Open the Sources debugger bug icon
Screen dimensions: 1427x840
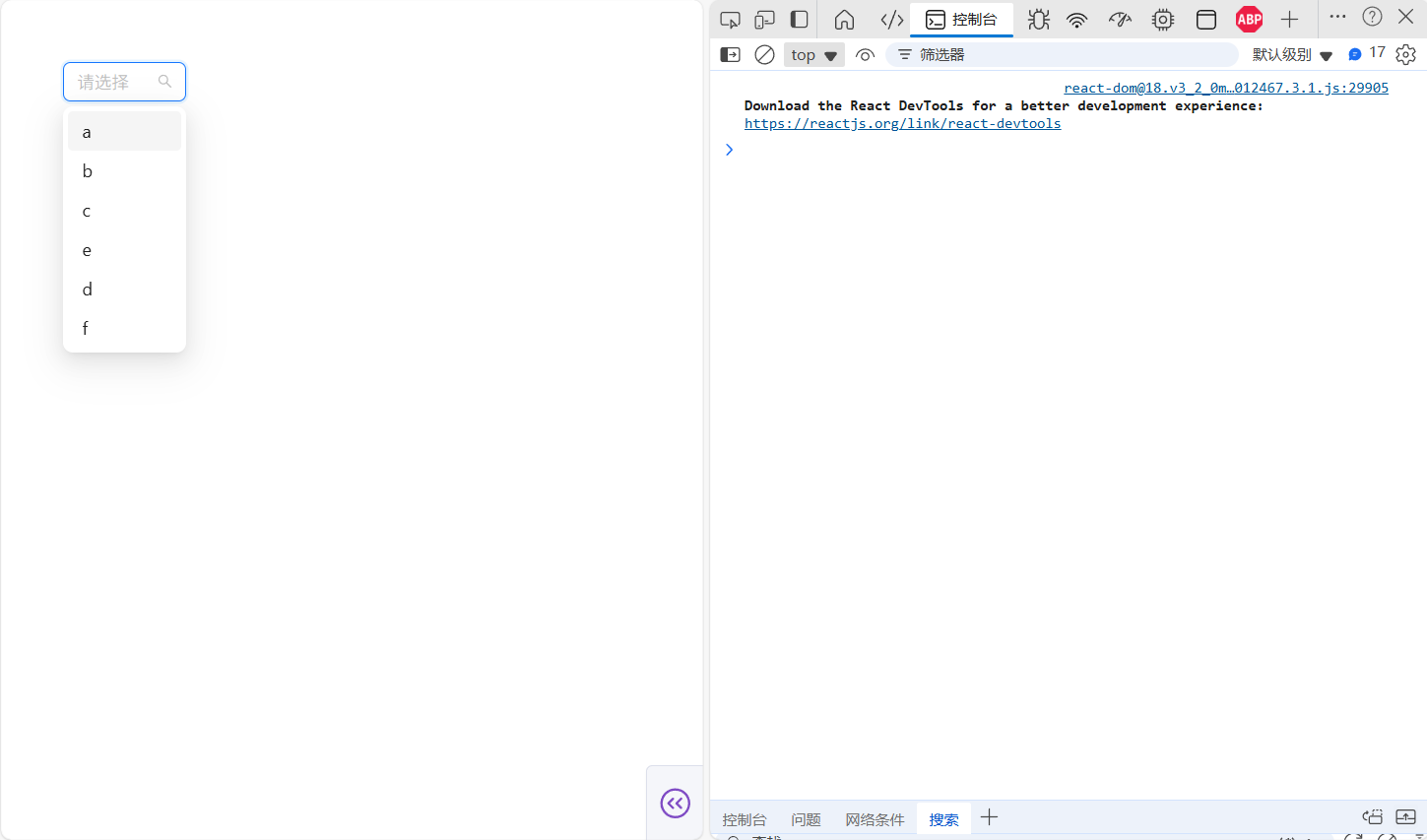tap(1038, 20)
